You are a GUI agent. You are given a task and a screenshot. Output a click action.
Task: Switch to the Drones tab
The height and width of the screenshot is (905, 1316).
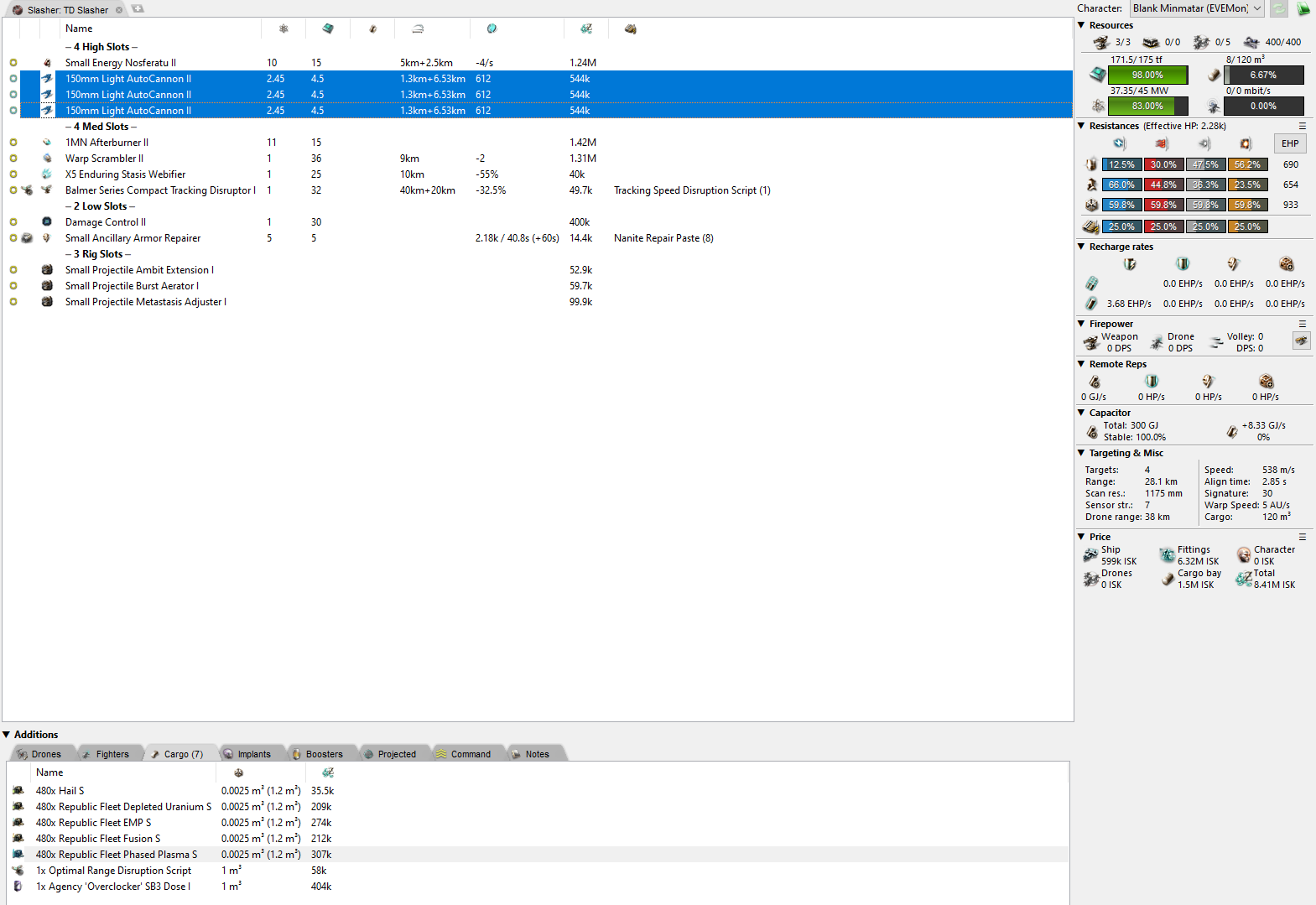40,754
